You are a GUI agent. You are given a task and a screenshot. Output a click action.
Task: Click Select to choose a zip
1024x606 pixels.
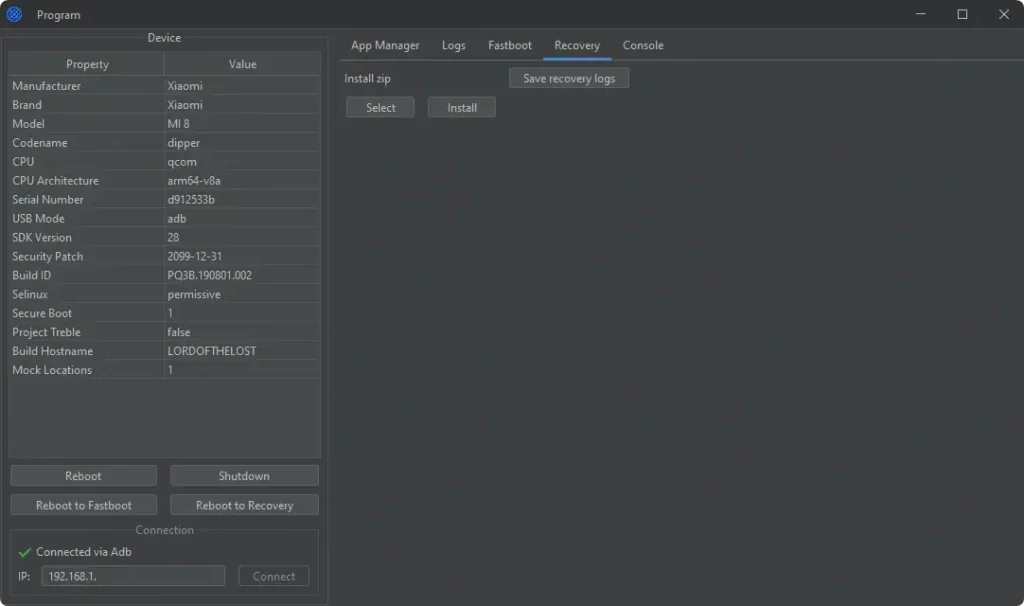click(380, 108)
